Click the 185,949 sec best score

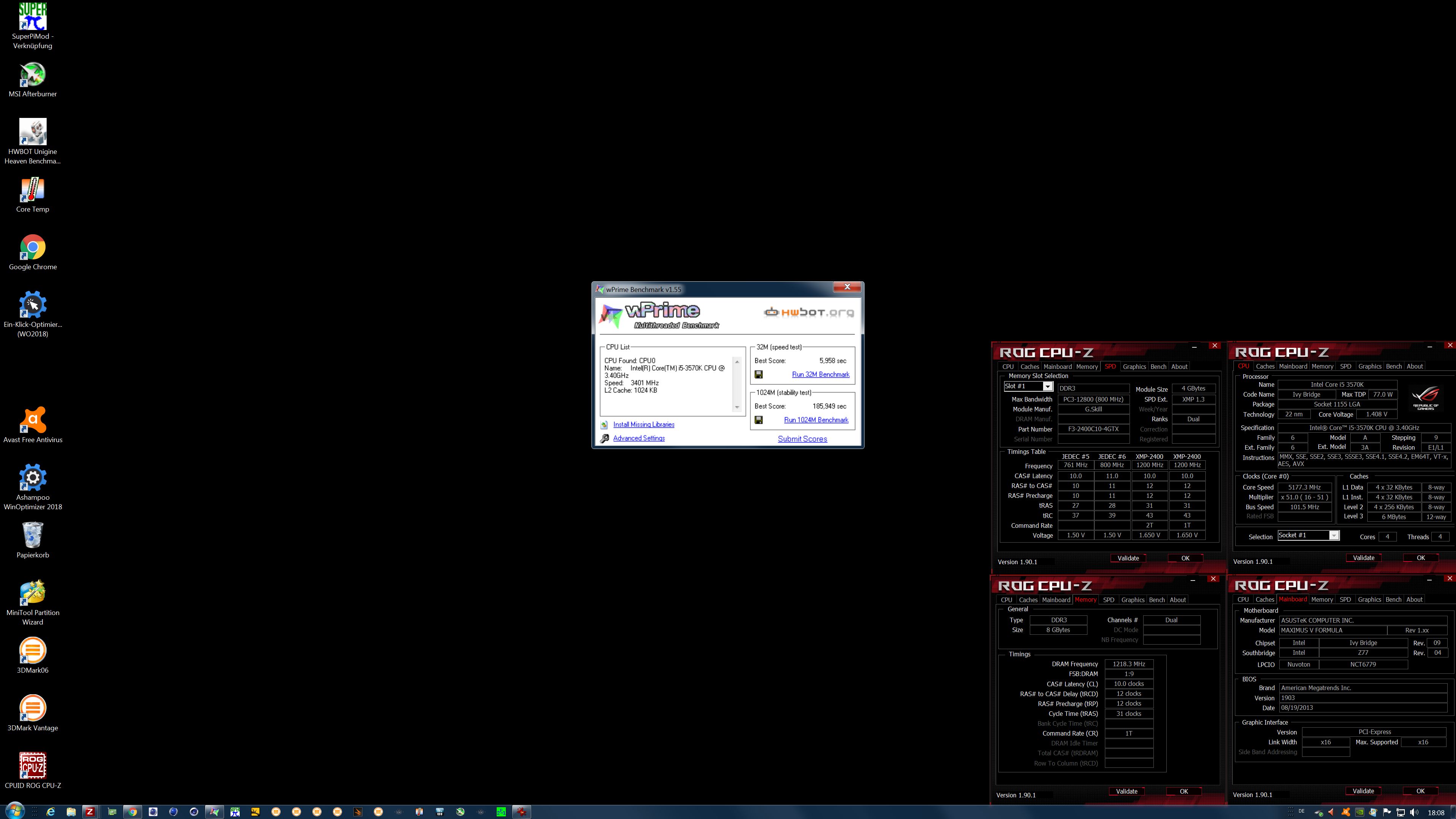point(829,406)
